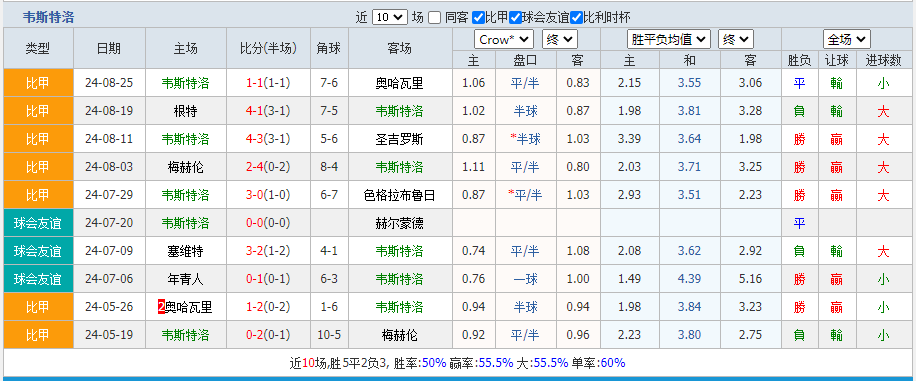Click the 0-0 score versus 赫尔蒙德
The width and height of the screenshot is (916, 381).
tap(254, 223)
